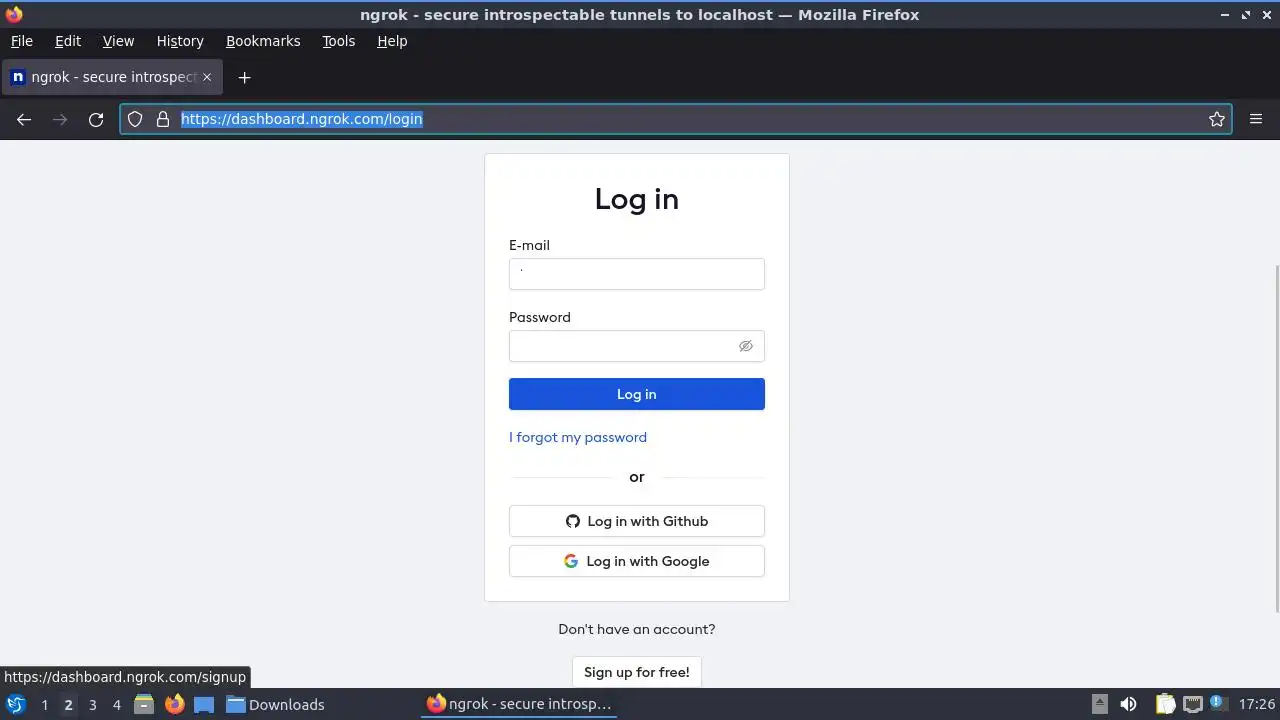
Task: Click the Firefox logo in title bar
Action: [14, 14]
